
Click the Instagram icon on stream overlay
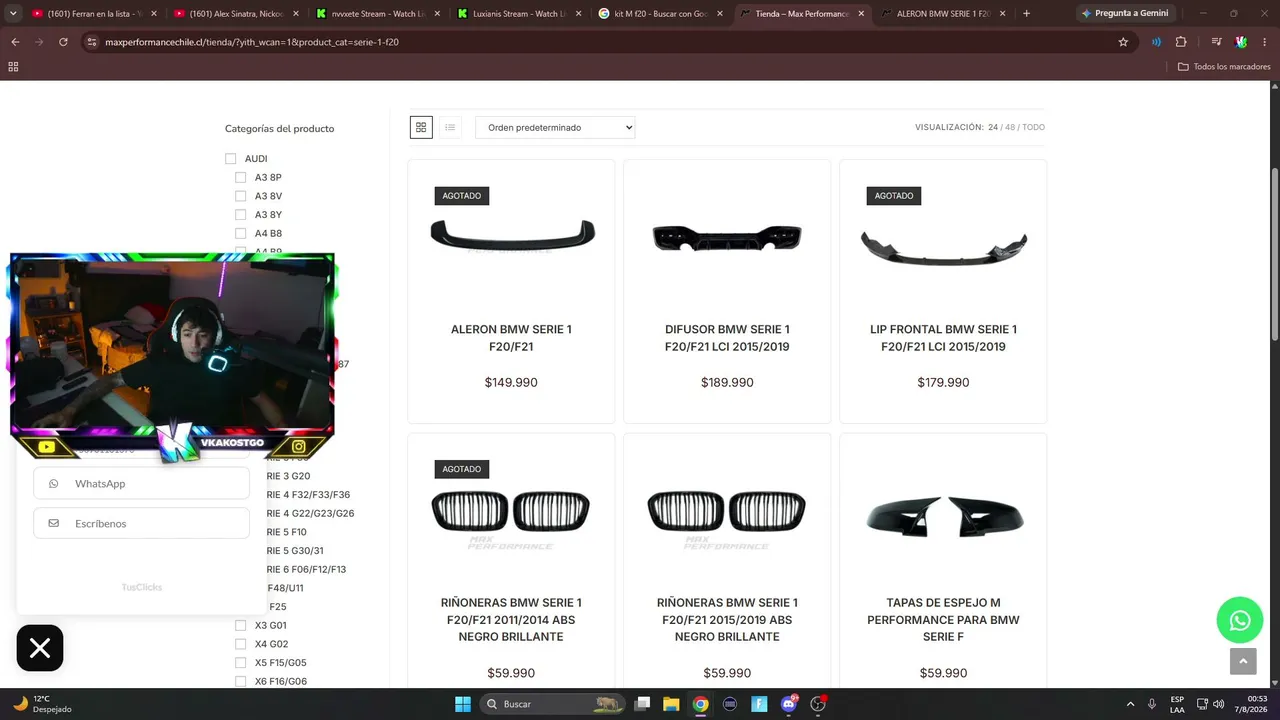(x=298, y=446)
